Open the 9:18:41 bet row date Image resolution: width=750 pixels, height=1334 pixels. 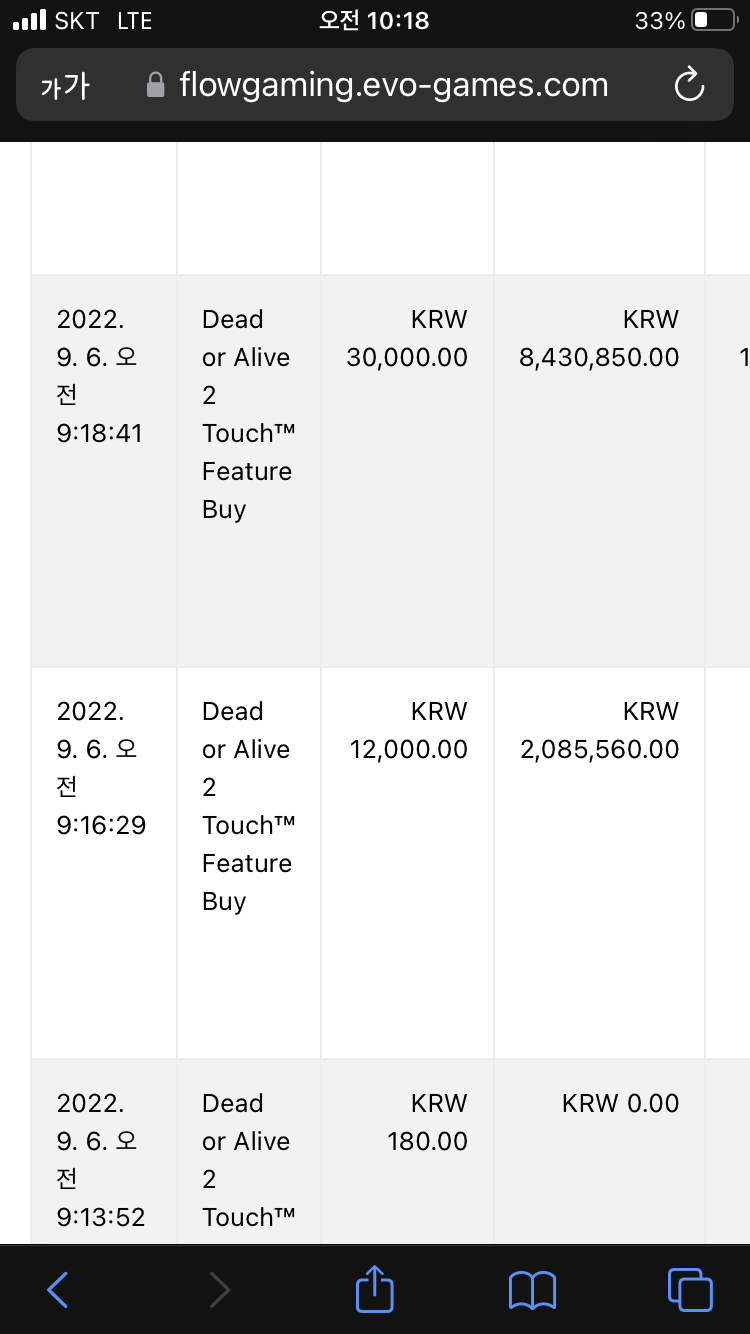[99, 376]
